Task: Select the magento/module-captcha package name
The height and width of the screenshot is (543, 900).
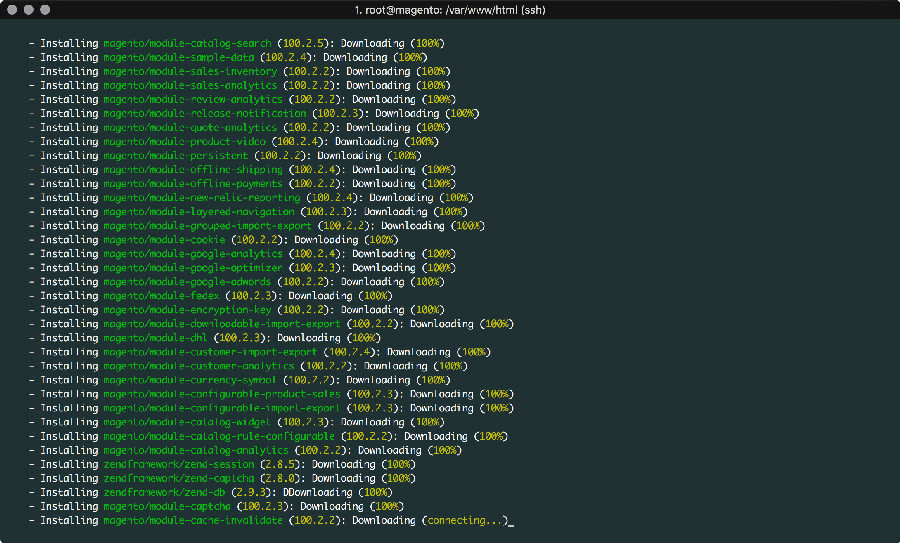Action: point(168,506)
